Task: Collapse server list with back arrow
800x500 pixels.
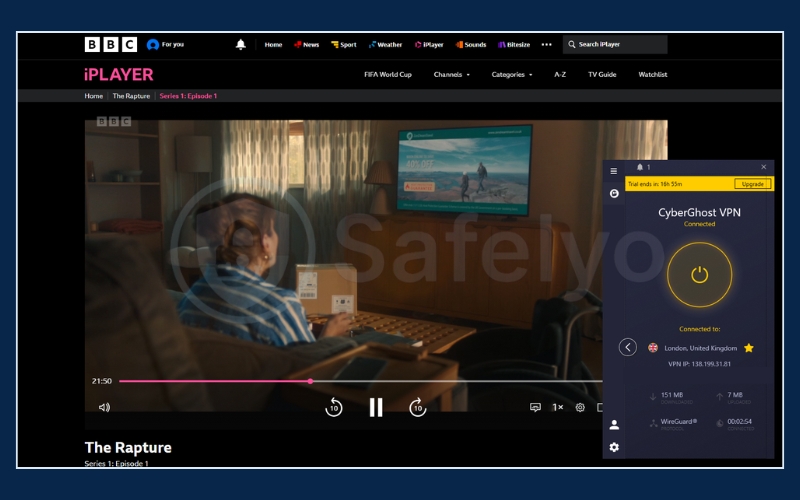Action: click(x=628, y=347)
